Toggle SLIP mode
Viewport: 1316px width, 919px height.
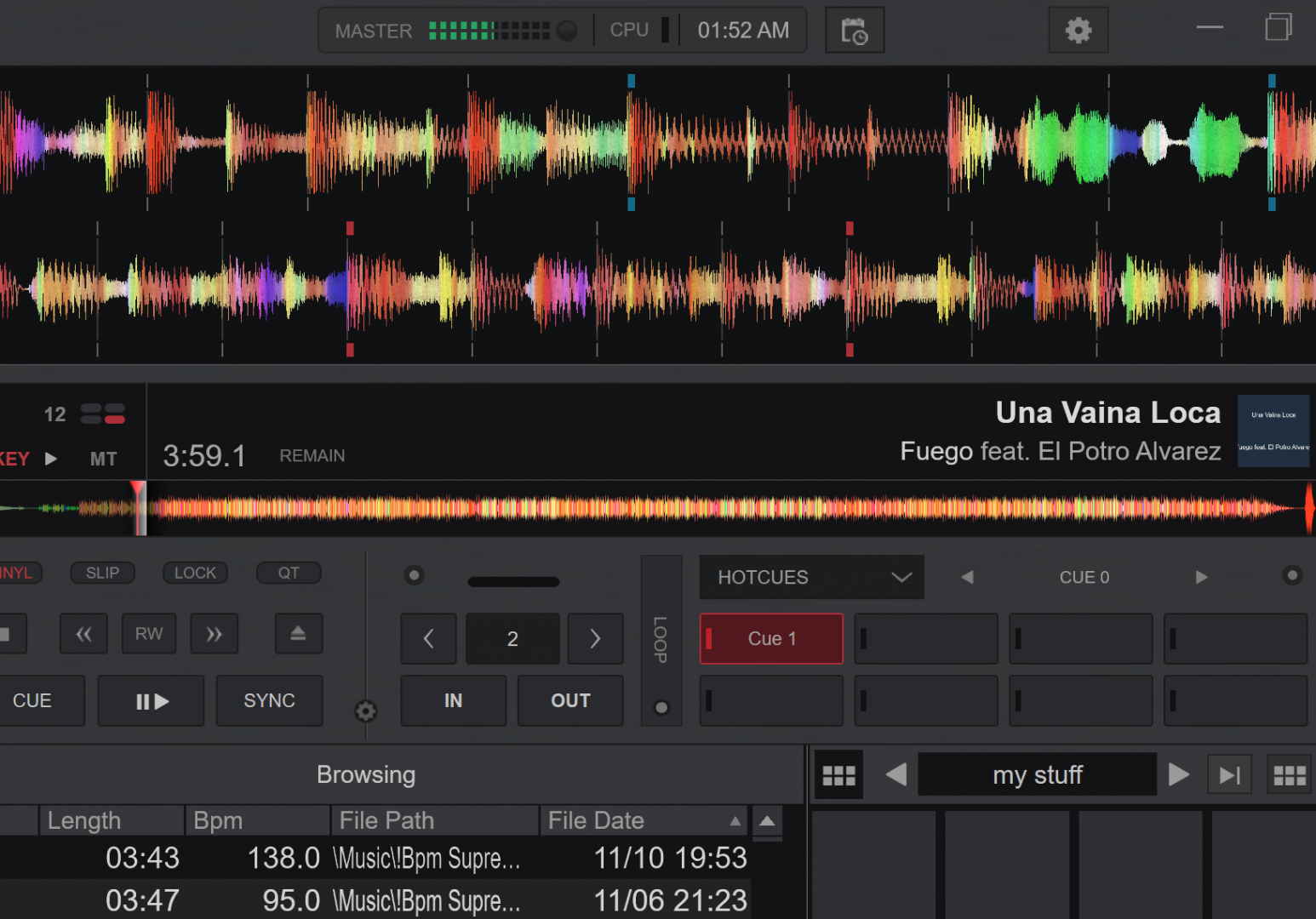[103, 573]
